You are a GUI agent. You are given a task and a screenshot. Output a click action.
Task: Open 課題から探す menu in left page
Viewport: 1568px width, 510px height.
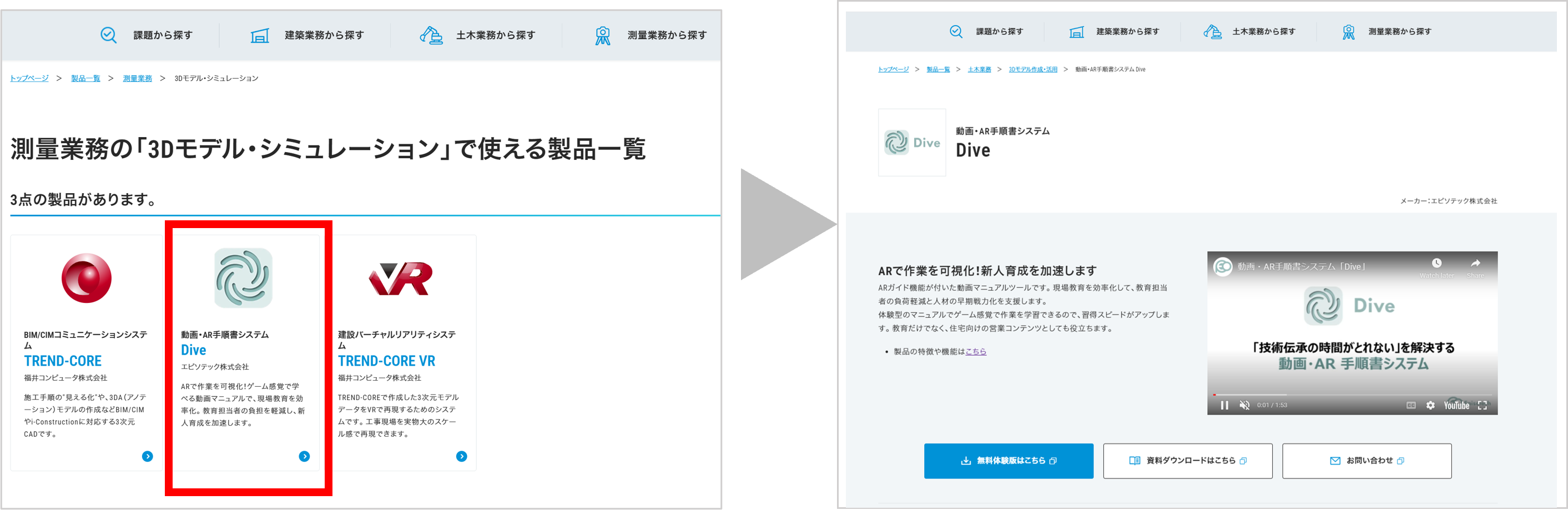coord(163,36)
